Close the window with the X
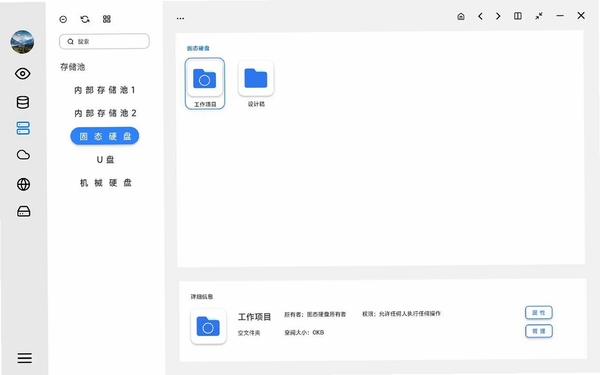Image resolution: width=600 pixels, height=375 pixels. point(581,15)
